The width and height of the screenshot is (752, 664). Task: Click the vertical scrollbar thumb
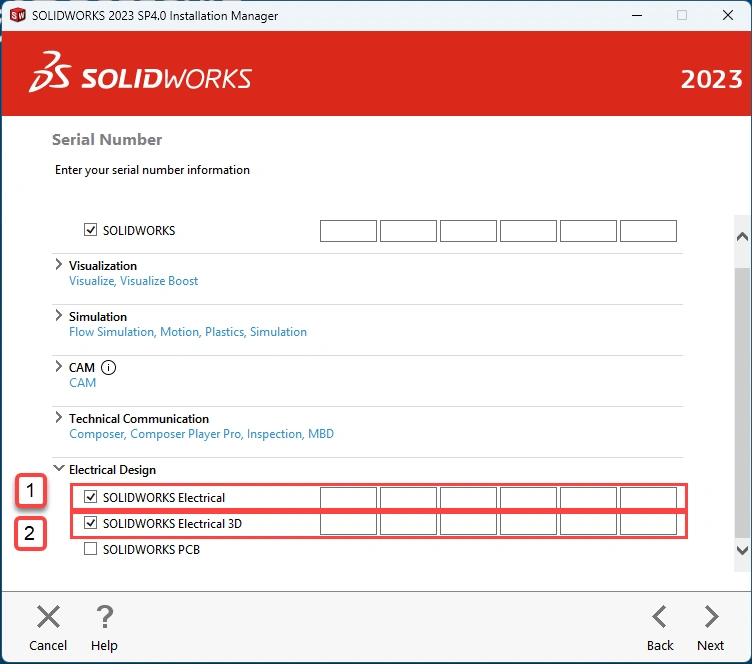[742, 403]
